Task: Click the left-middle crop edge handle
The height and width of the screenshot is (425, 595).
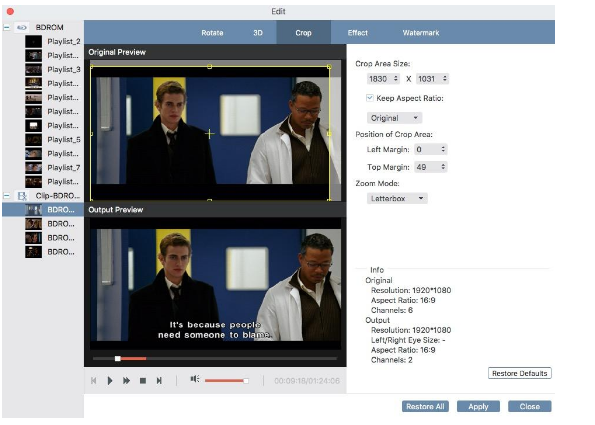Action: tap(91, 134)
